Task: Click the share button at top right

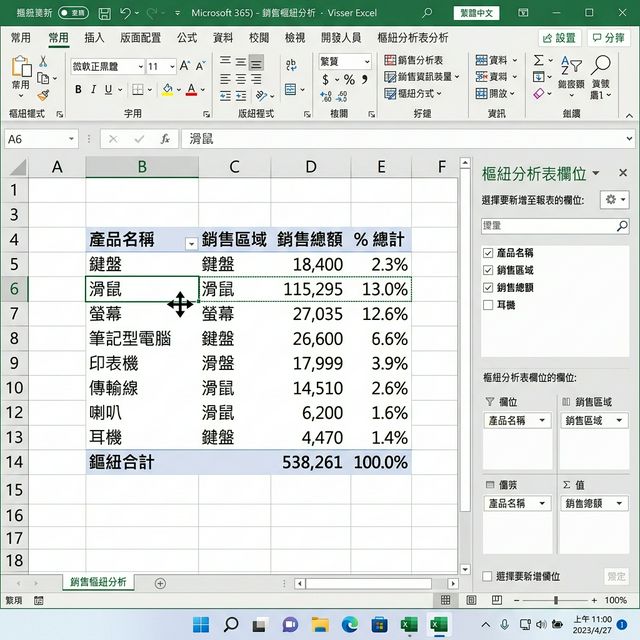Action: (x=559, y=38)
